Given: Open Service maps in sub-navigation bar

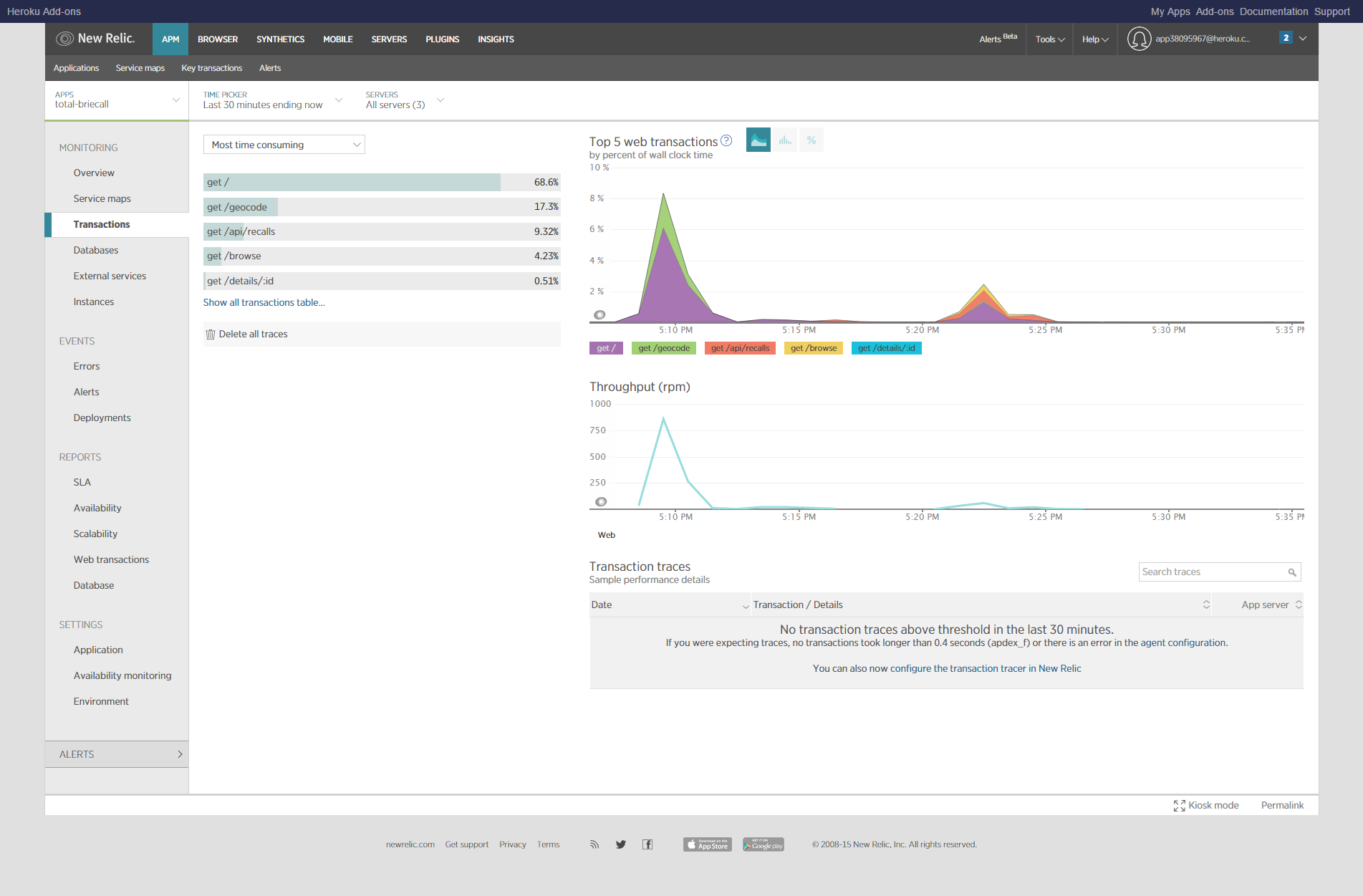Looking at the screenshot, I should click(x=140, y=68).
